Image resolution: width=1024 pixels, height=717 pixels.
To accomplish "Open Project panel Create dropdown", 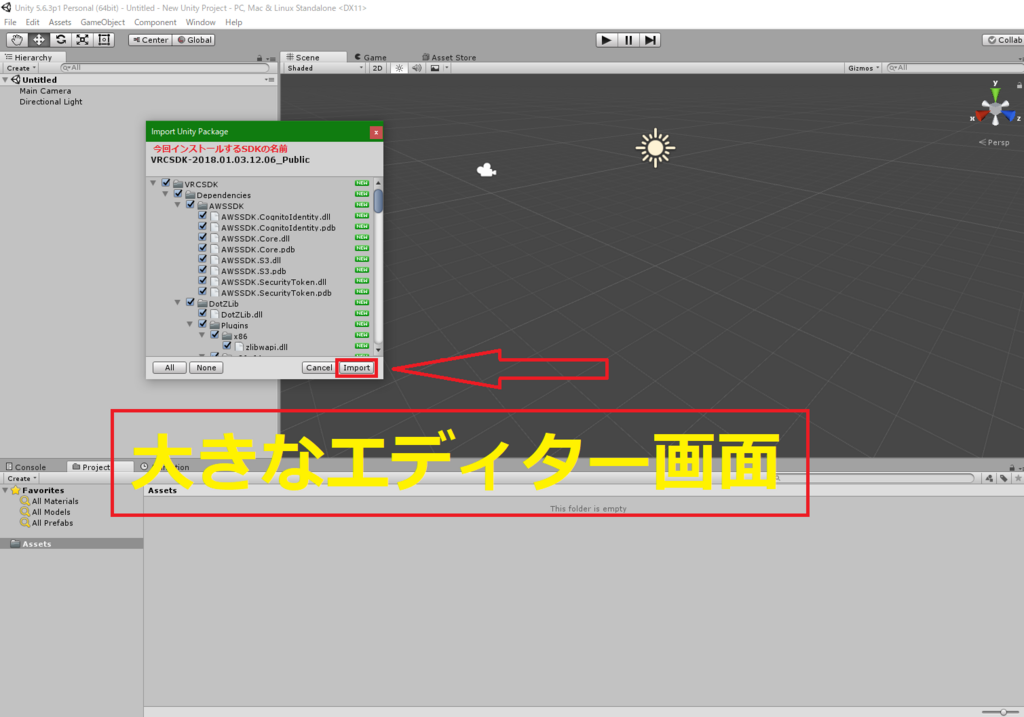I will click(22, 479).
